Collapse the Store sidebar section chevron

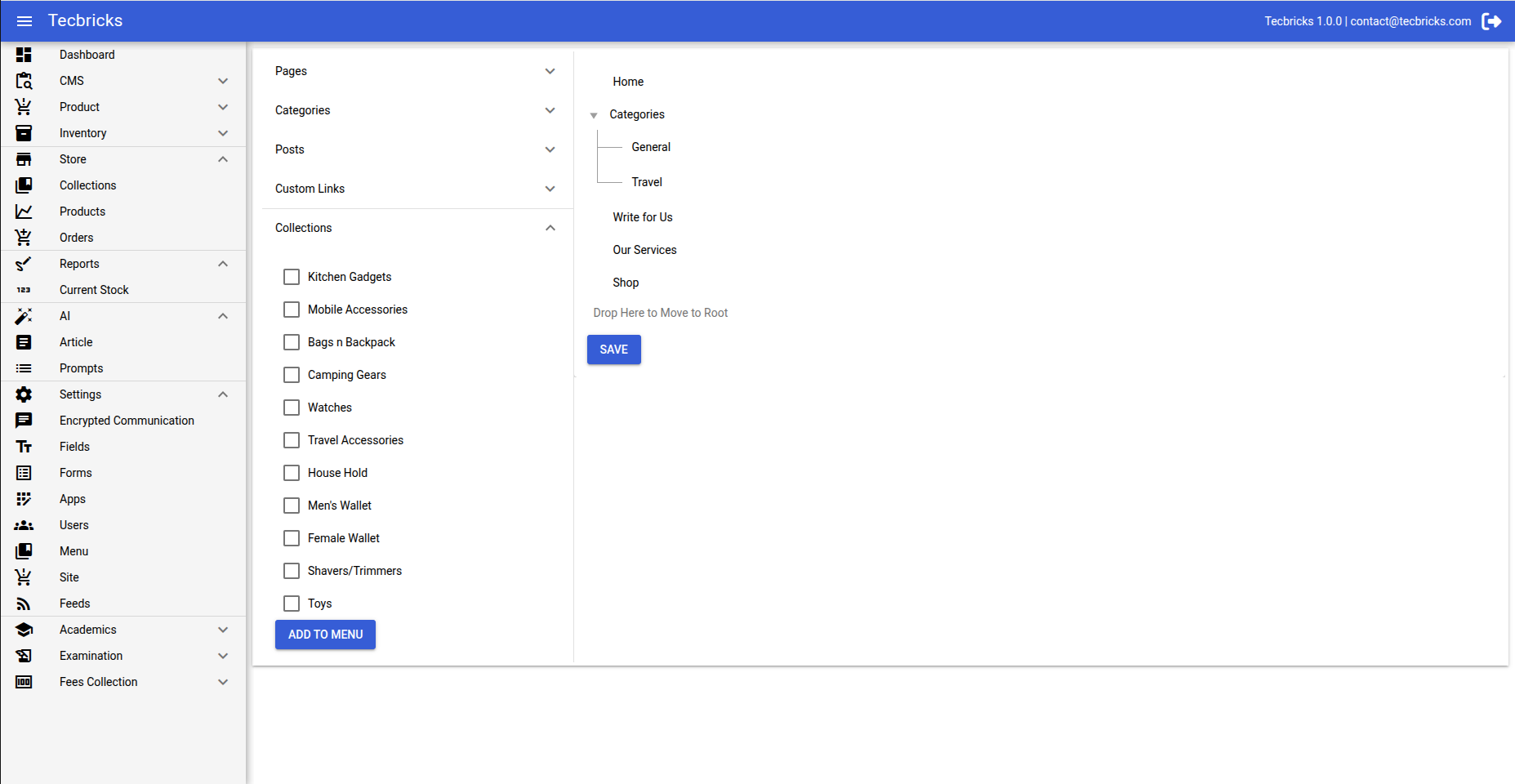(223, 159)
